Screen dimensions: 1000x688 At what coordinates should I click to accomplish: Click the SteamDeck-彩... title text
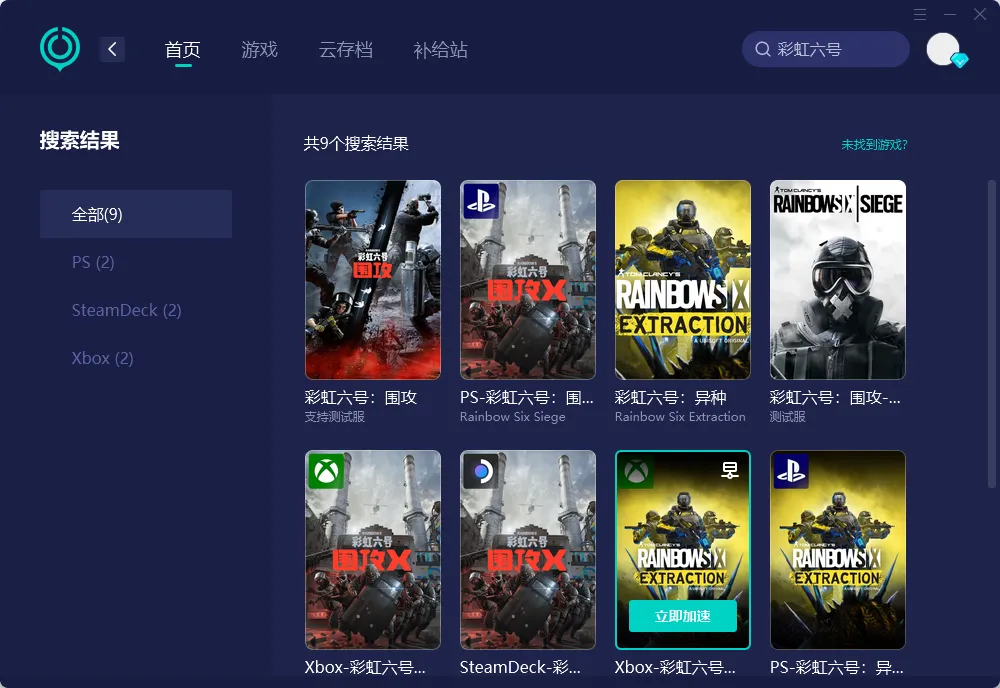520,667
